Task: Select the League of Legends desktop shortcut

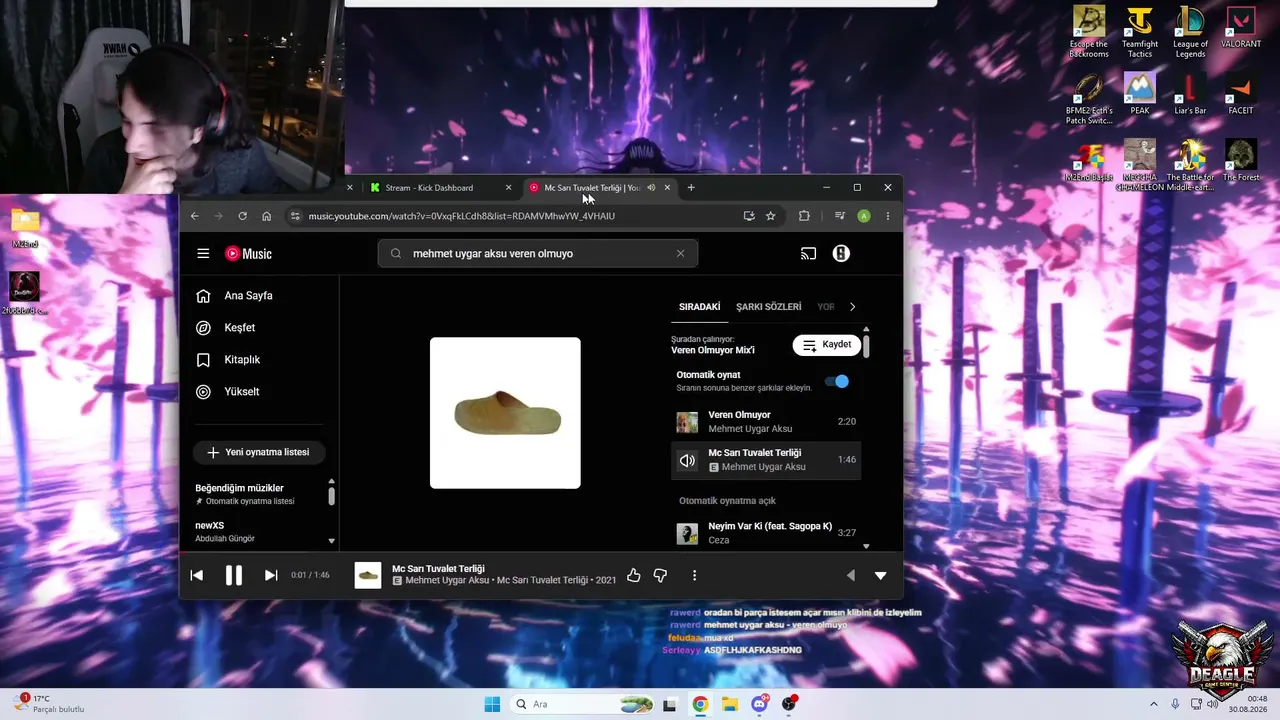Action: 1190,32
